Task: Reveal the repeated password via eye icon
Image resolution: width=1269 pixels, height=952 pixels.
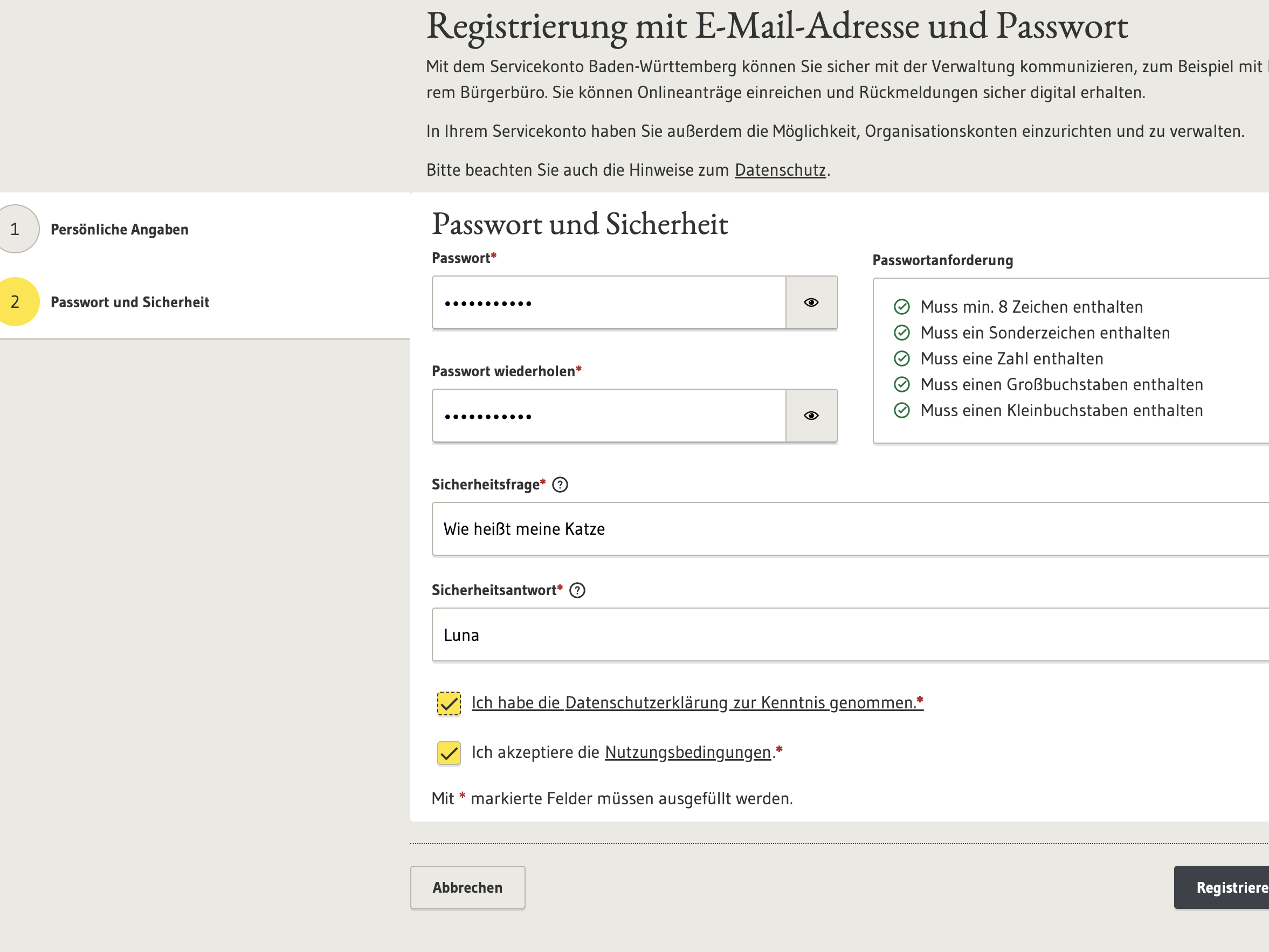Action: pos(811,416)
